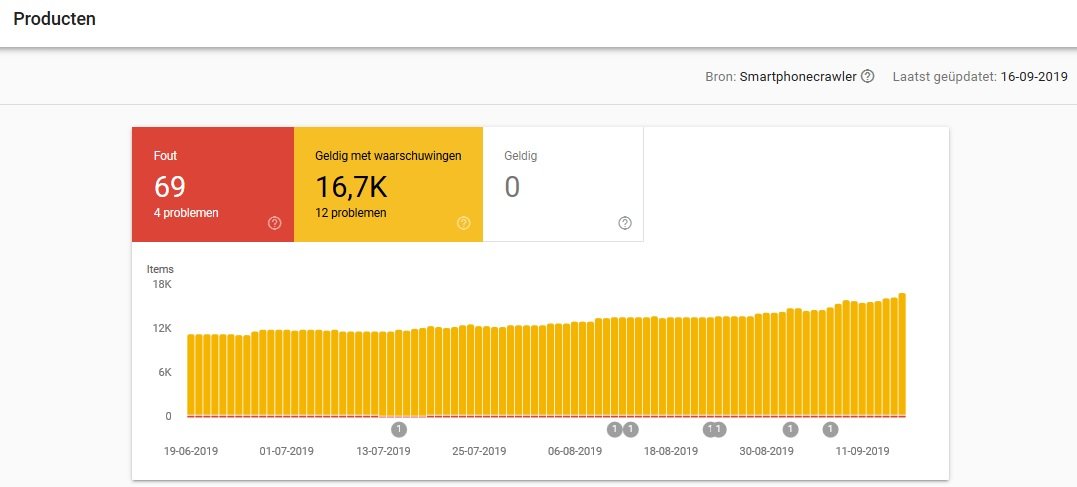Click the 4 problemen text
The width and height of the screenshot is (1077, 487).
(186, 213)
